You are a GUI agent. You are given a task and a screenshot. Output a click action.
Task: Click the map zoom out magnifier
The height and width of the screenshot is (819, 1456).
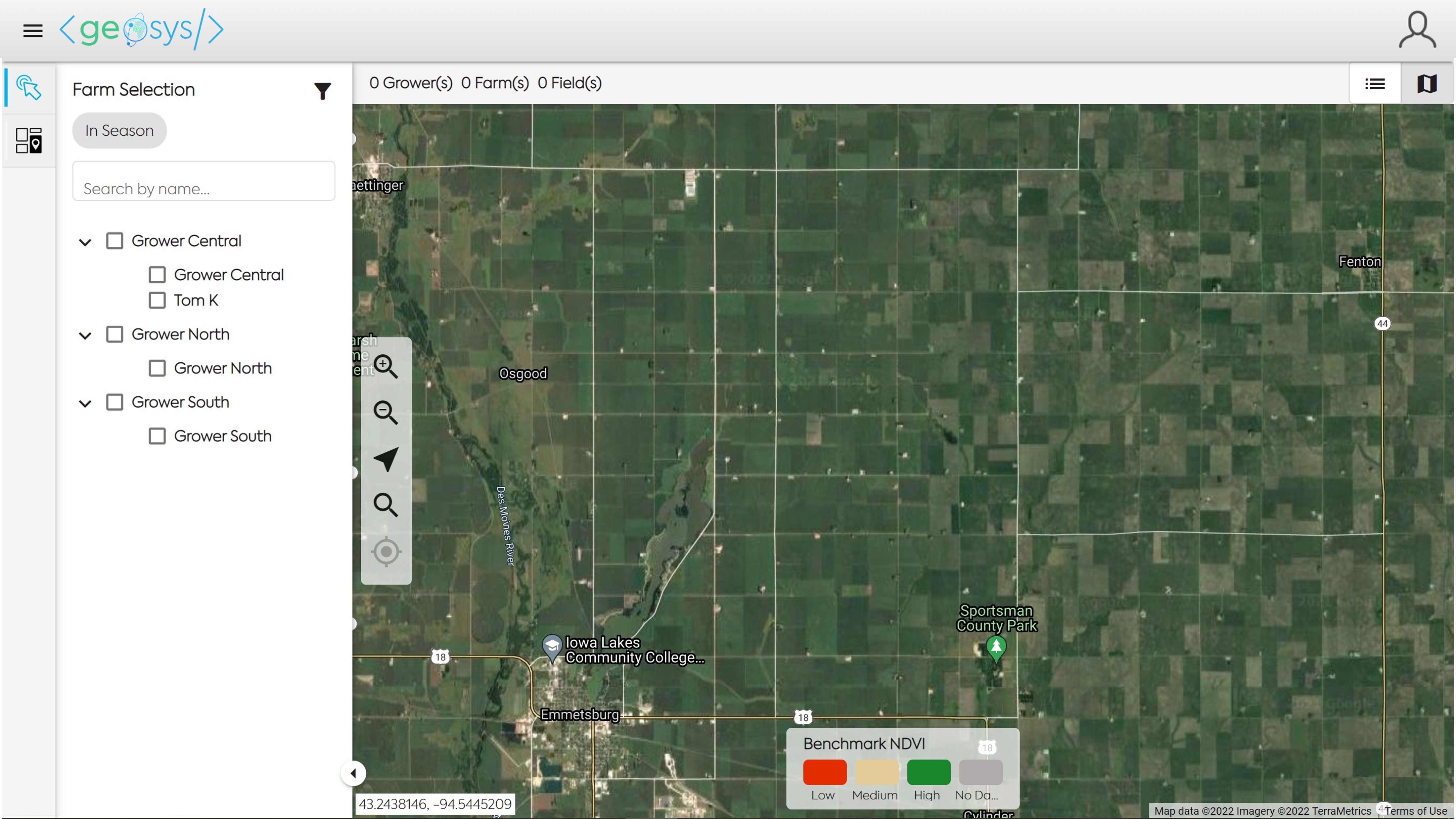click(386, 412)
